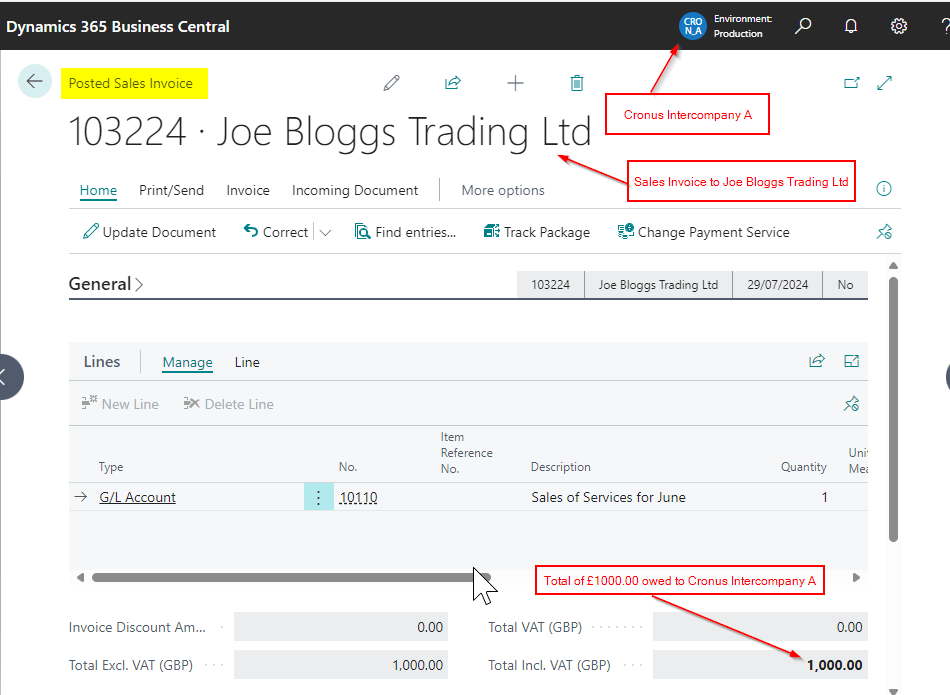Viewport: 950px width, 695px height.
Task: Open Business Central search
Action: point(802,25)
